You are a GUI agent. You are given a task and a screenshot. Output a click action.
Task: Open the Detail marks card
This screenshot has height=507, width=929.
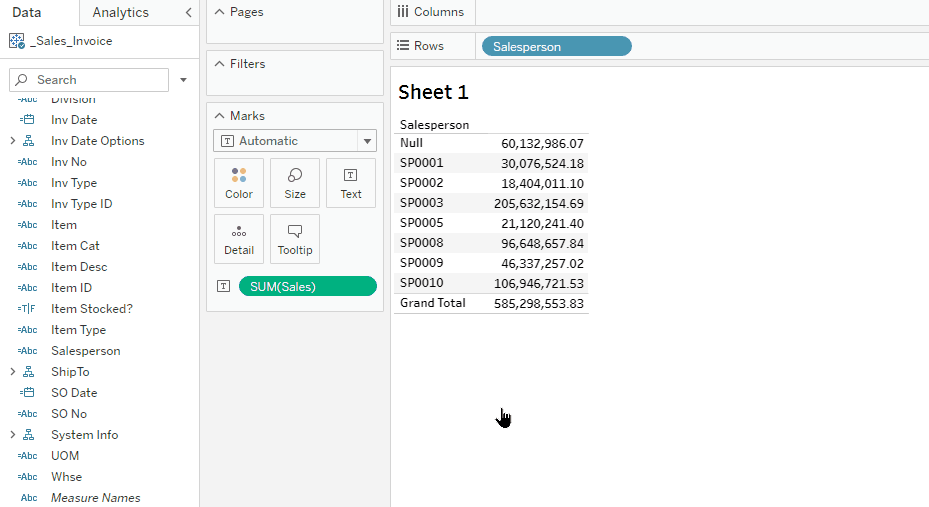click(x=239, y=239)
